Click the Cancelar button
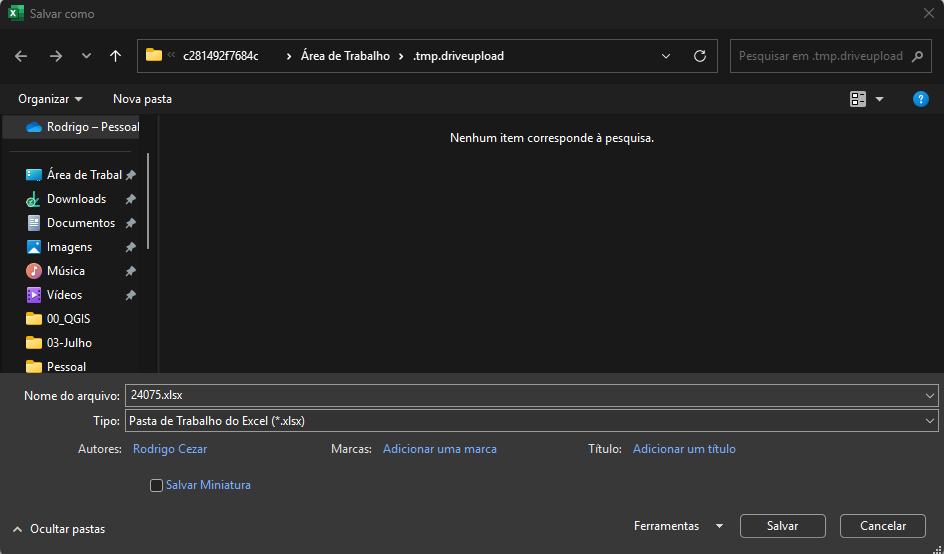 pos(883,526)
